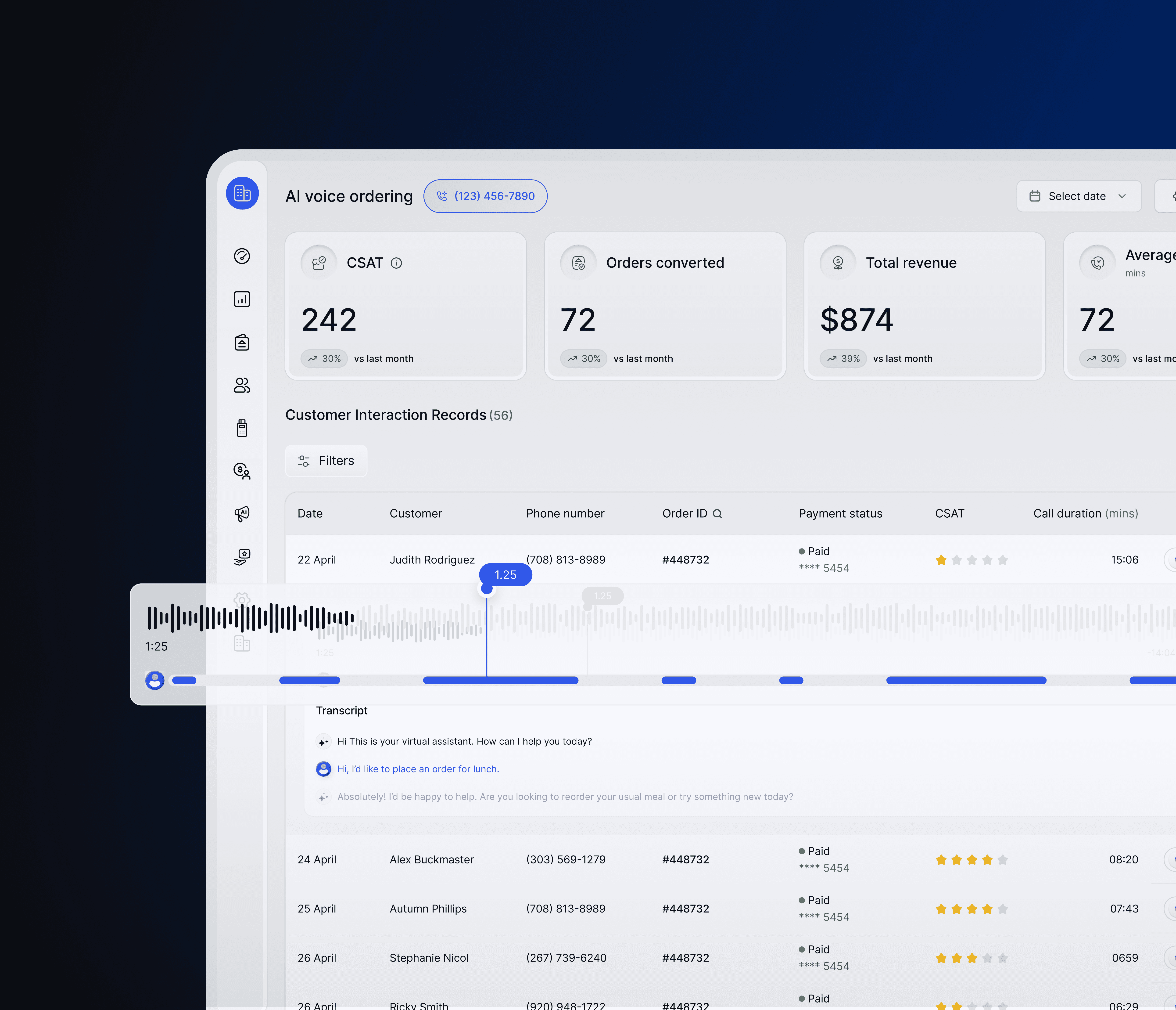The width and height of the screenshot is (1176, 1010).
Task: Click the blue building logo icon
Action: pos(242,194)
